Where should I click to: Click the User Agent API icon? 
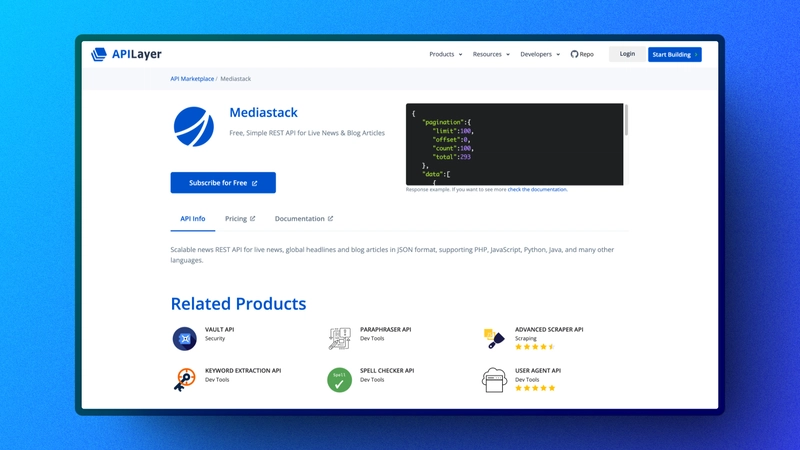(494, 380)
